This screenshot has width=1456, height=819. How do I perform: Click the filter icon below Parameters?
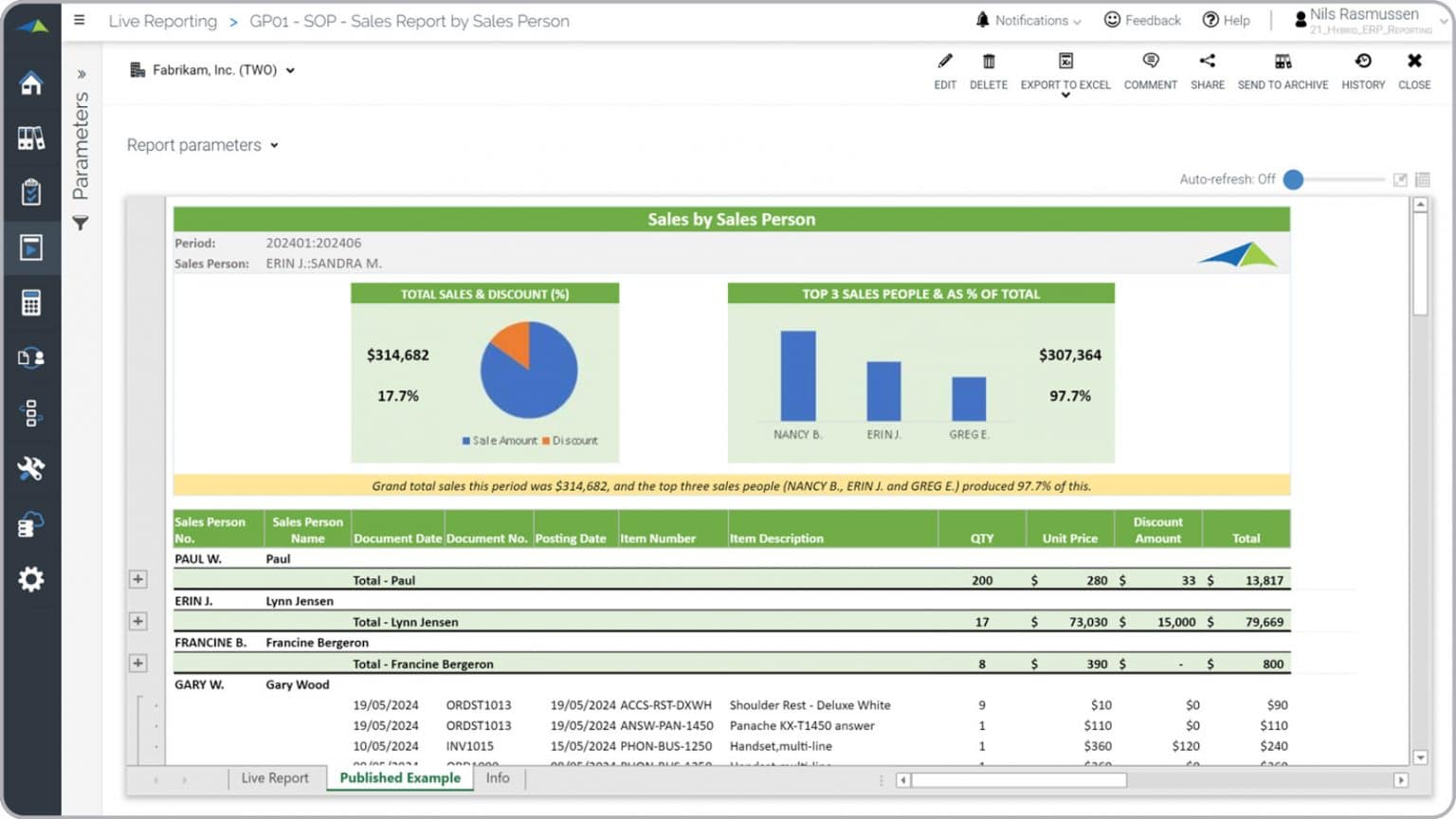82,223
